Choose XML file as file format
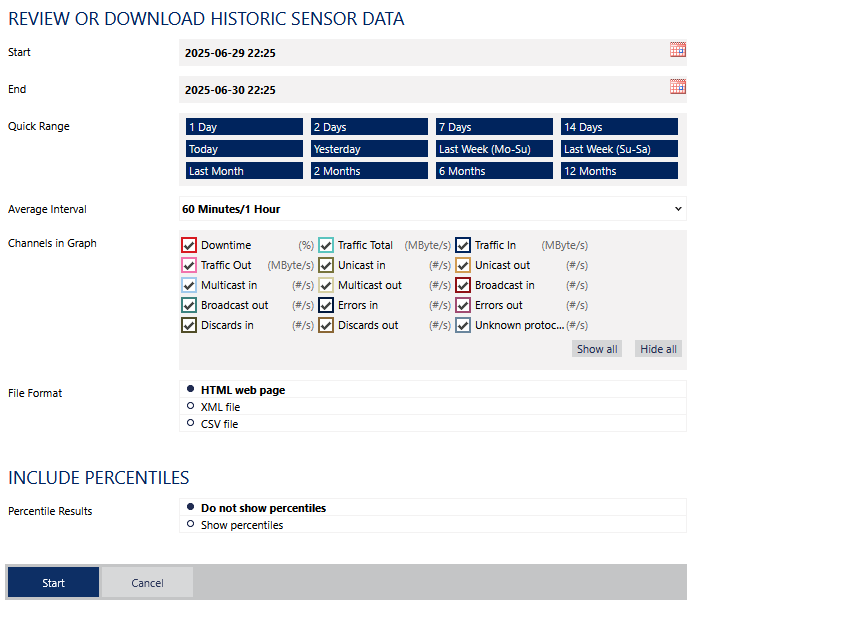Viewport: 841px width, 642px height. (190, 406)
